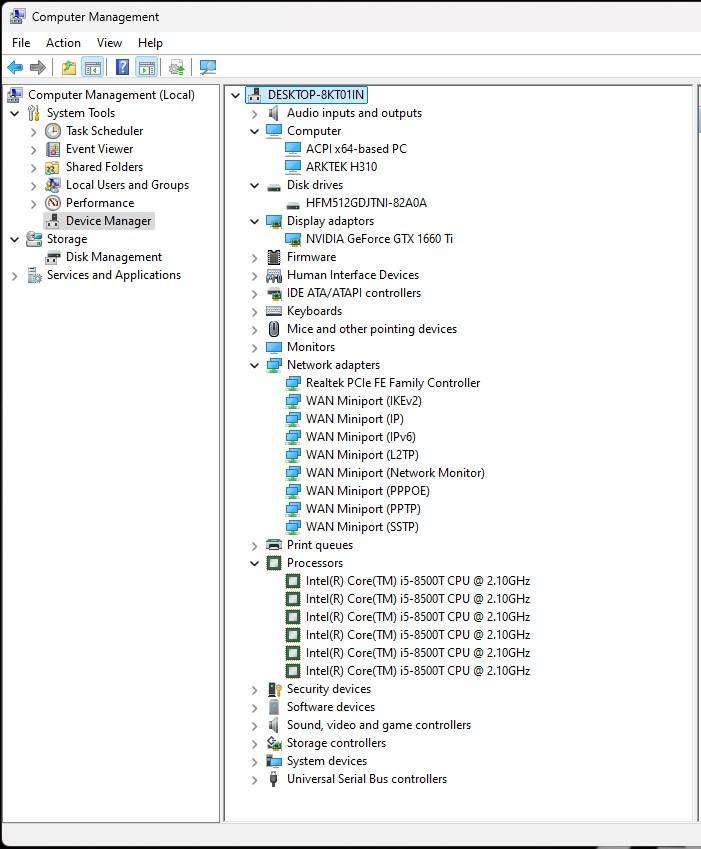Collapse the Processors category
Viewport: 701px width, 849px height.
point(255,563)
